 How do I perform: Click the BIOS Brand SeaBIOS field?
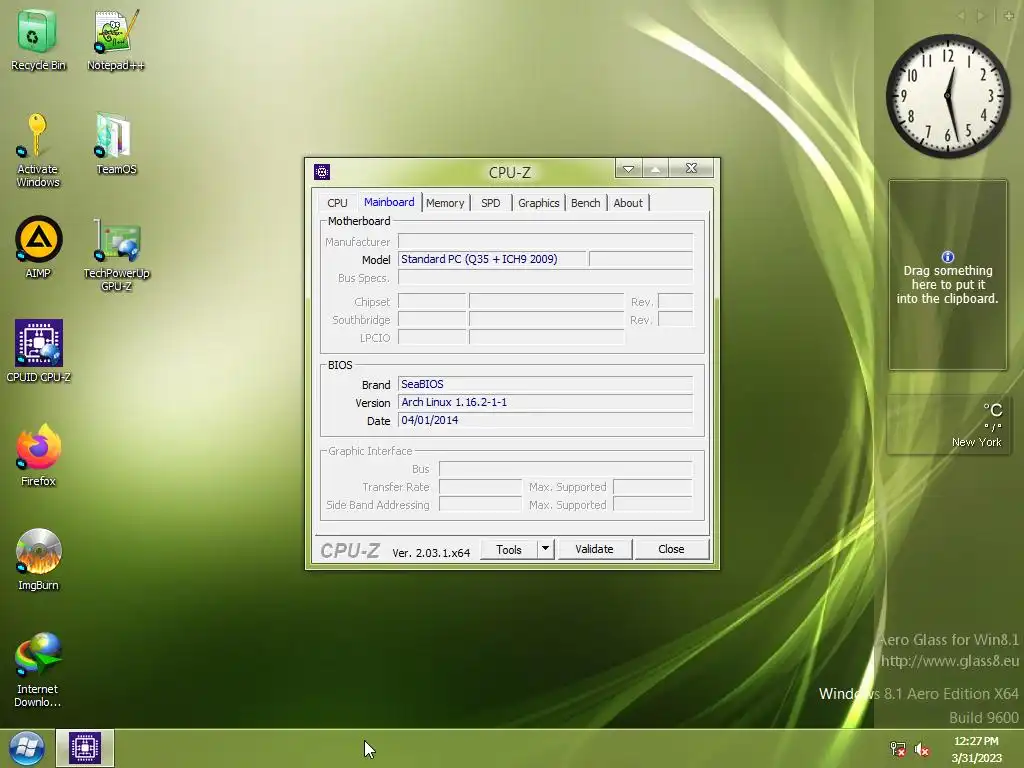pos(545,384)
